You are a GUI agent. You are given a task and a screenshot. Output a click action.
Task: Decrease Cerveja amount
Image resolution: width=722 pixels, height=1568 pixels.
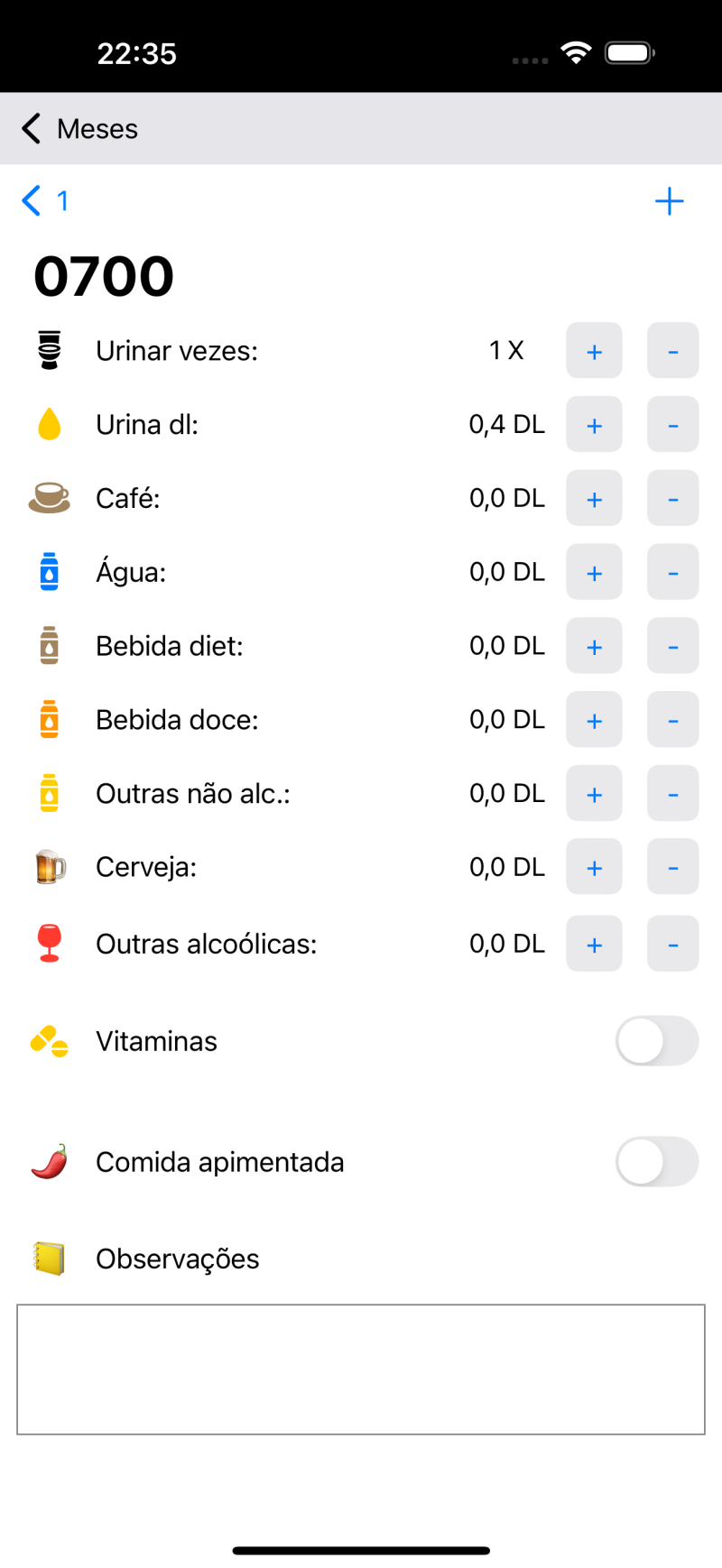click(x=672, y=867)
